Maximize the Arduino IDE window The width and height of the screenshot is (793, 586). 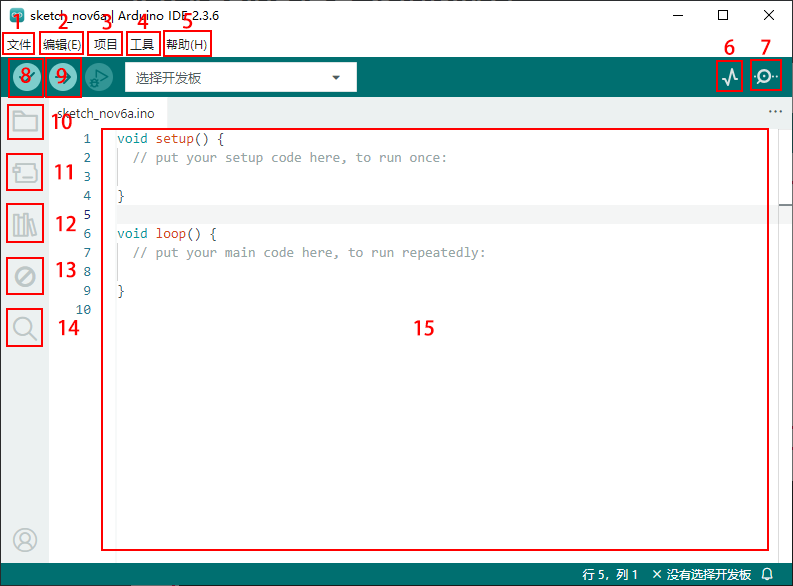[723, 15]
